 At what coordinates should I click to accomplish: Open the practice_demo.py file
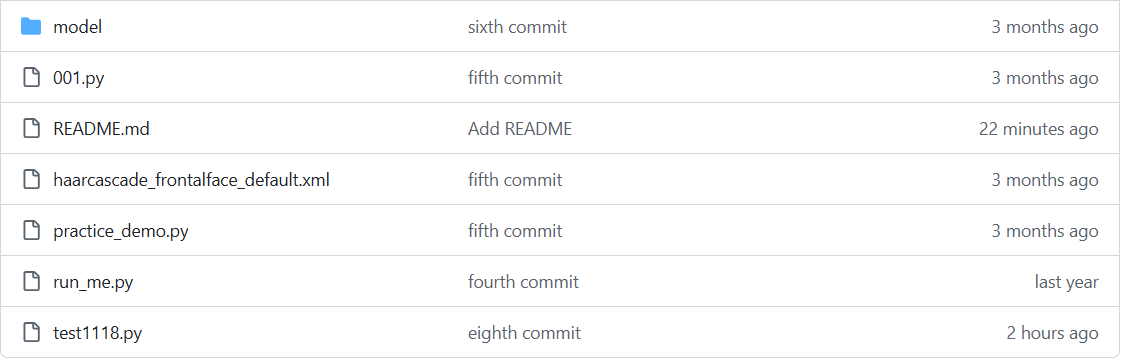pyautogui.click(x=121, y=231)
